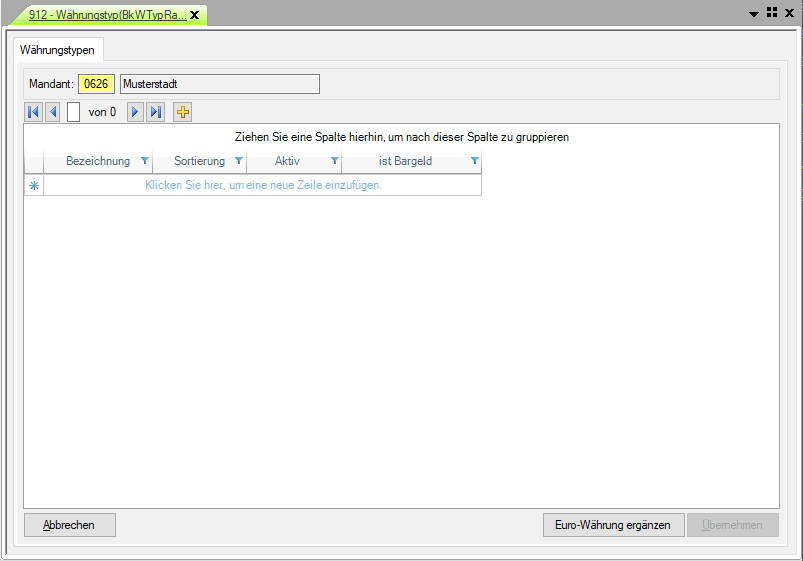The image size is (803, 561).
Task: Open filter for Sortierung column
Action: tap(238, 161)
